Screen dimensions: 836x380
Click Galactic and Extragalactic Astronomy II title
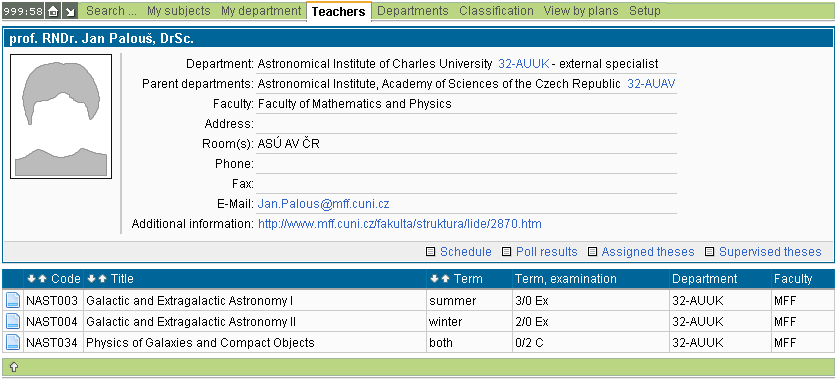[191, 321]
